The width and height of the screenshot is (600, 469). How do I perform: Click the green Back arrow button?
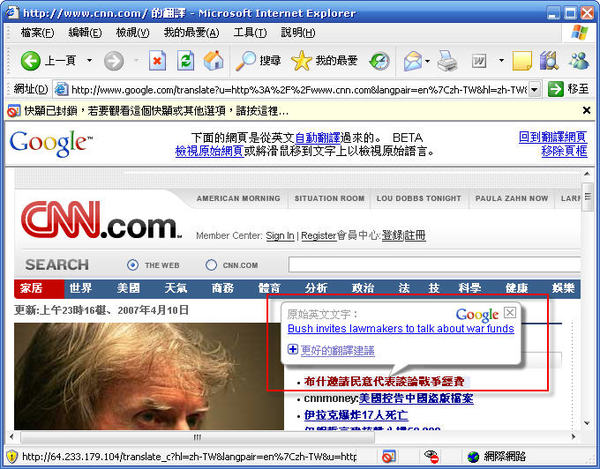click(x=30, y=61)
